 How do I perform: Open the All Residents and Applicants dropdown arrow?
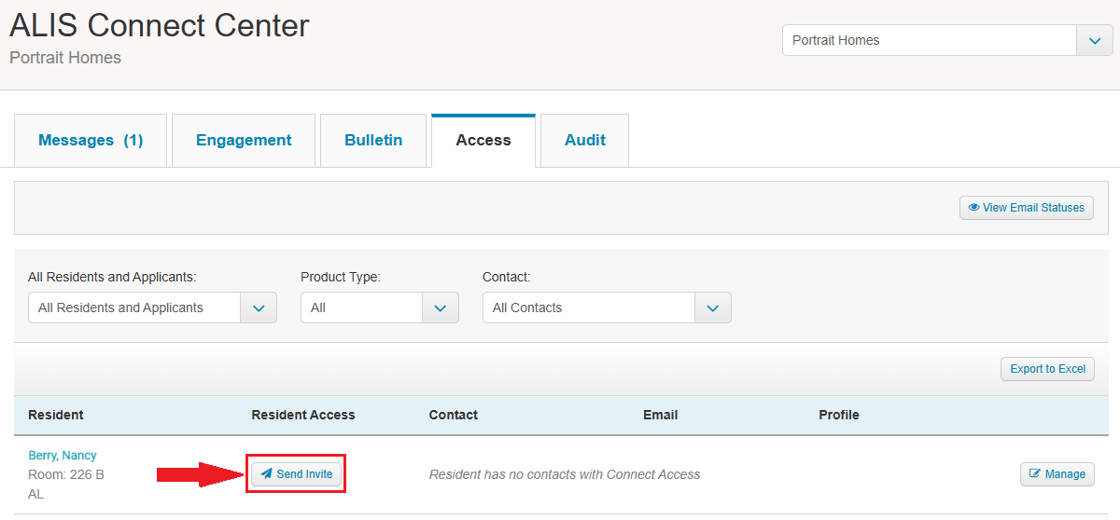click(259, 308)
